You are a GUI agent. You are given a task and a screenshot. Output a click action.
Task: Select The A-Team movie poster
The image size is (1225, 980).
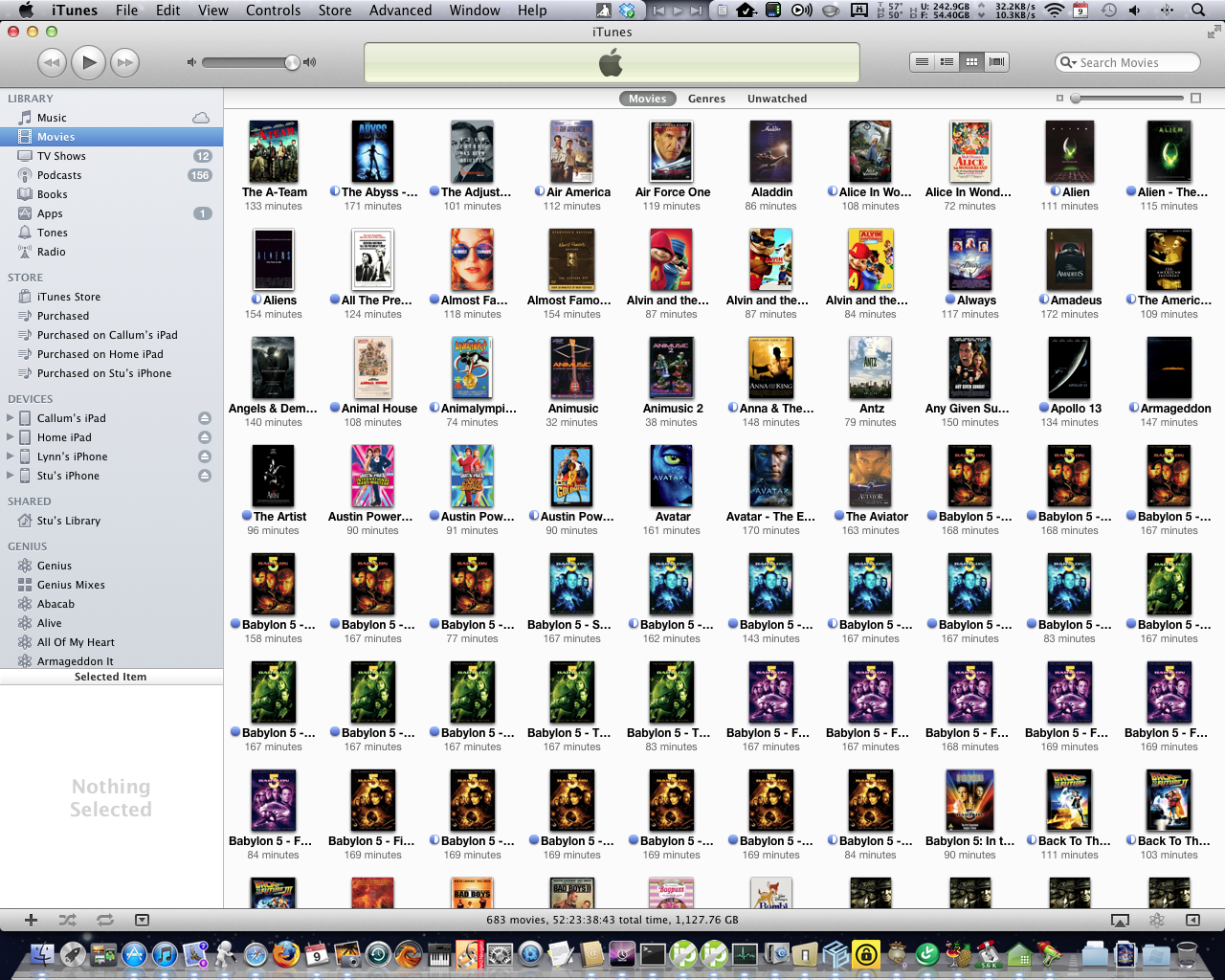[274, 152]
